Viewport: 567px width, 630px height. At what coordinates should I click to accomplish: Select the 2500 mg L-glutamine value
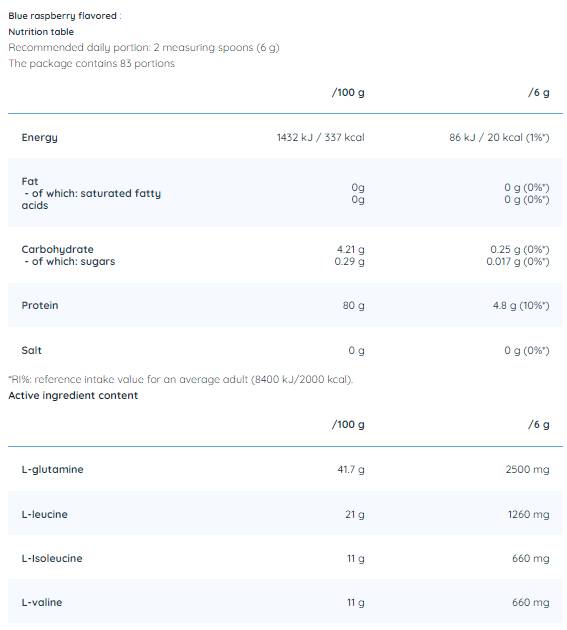tap(527, 469)
